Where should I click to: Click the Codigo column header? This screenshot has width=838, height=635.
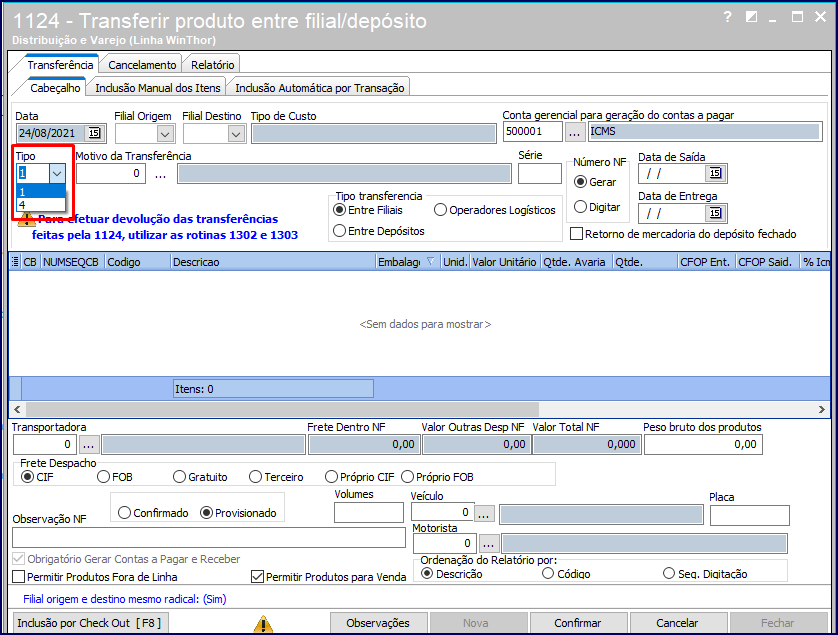tap(138, 262)
